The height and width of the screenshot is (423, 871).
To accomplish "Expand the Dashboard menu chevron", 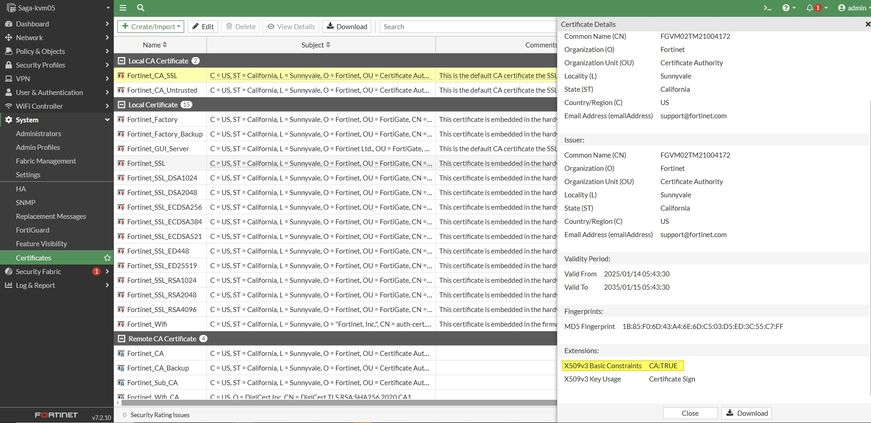I will pyautogui.click(x=107, y=24).
